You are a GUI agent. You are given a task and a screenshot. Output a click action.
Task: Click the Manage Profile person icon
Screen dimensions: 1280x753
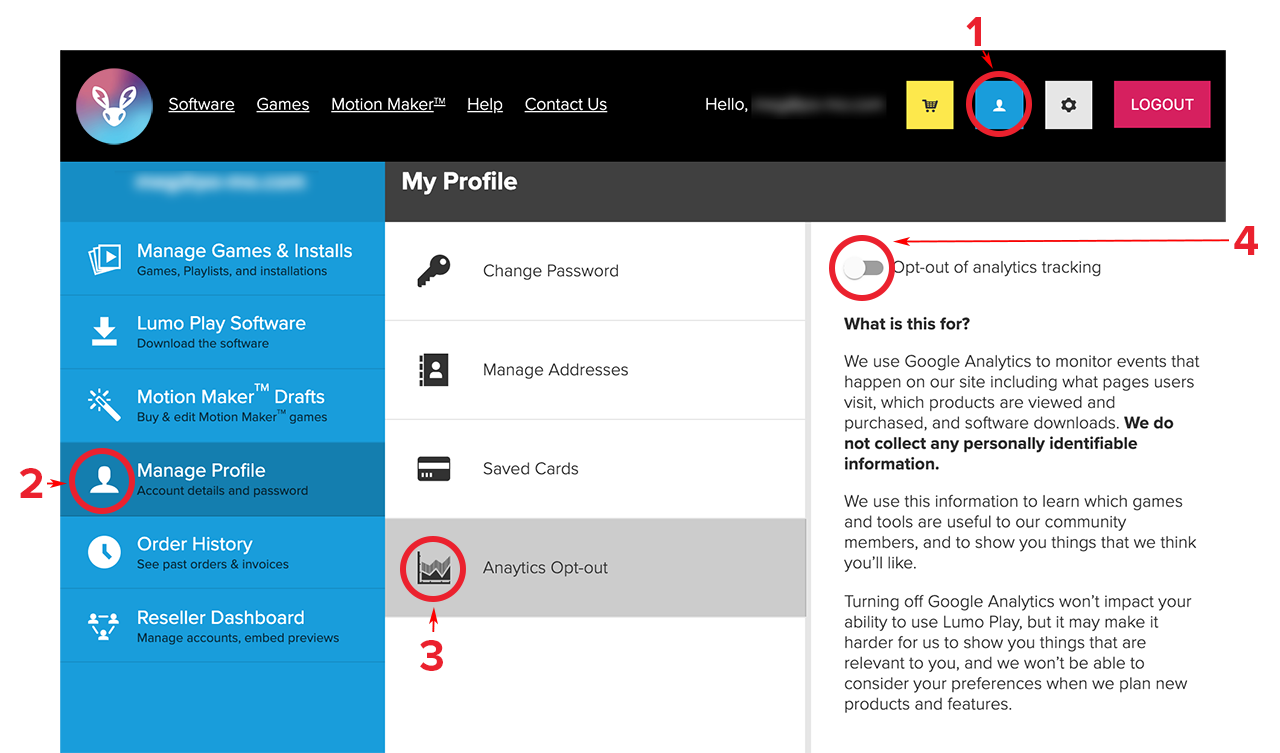[104, 479]
